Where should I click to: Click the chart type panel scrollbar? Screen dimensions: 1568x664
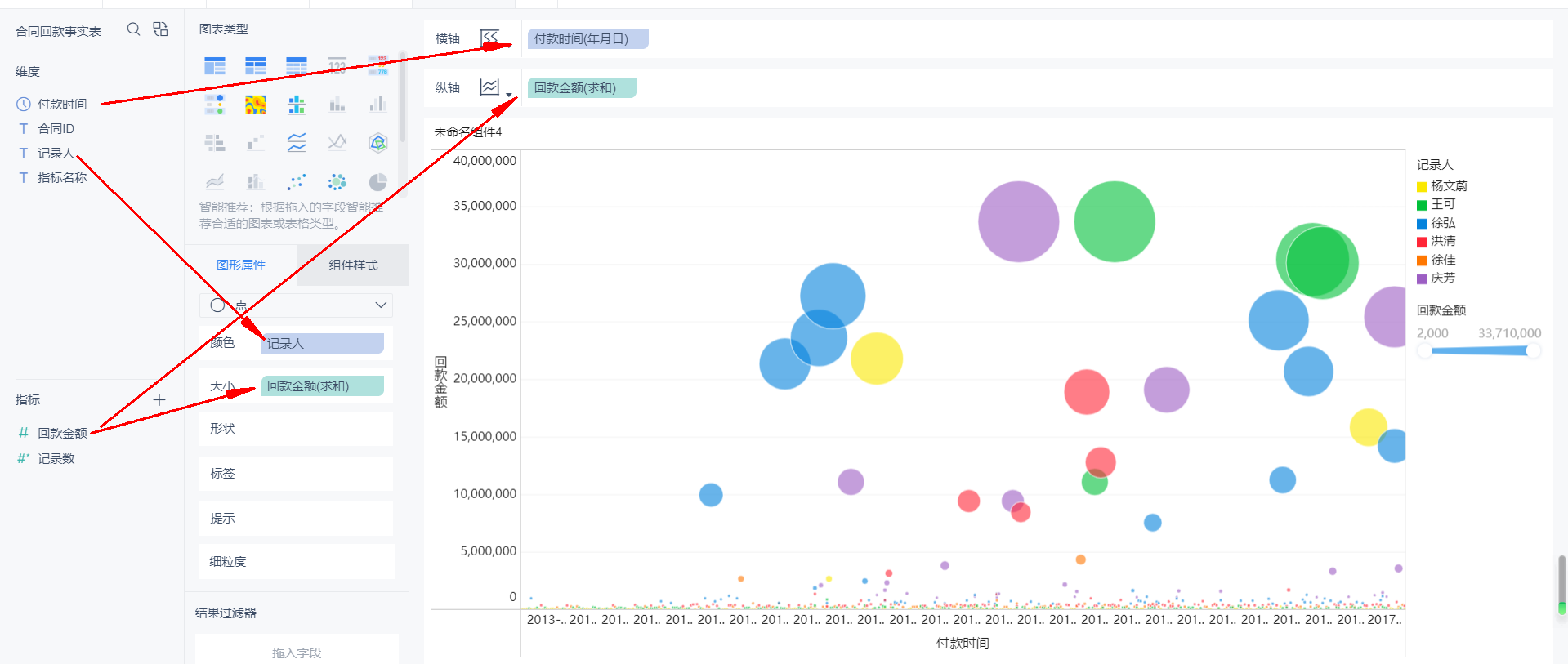[x=403, y=98]
